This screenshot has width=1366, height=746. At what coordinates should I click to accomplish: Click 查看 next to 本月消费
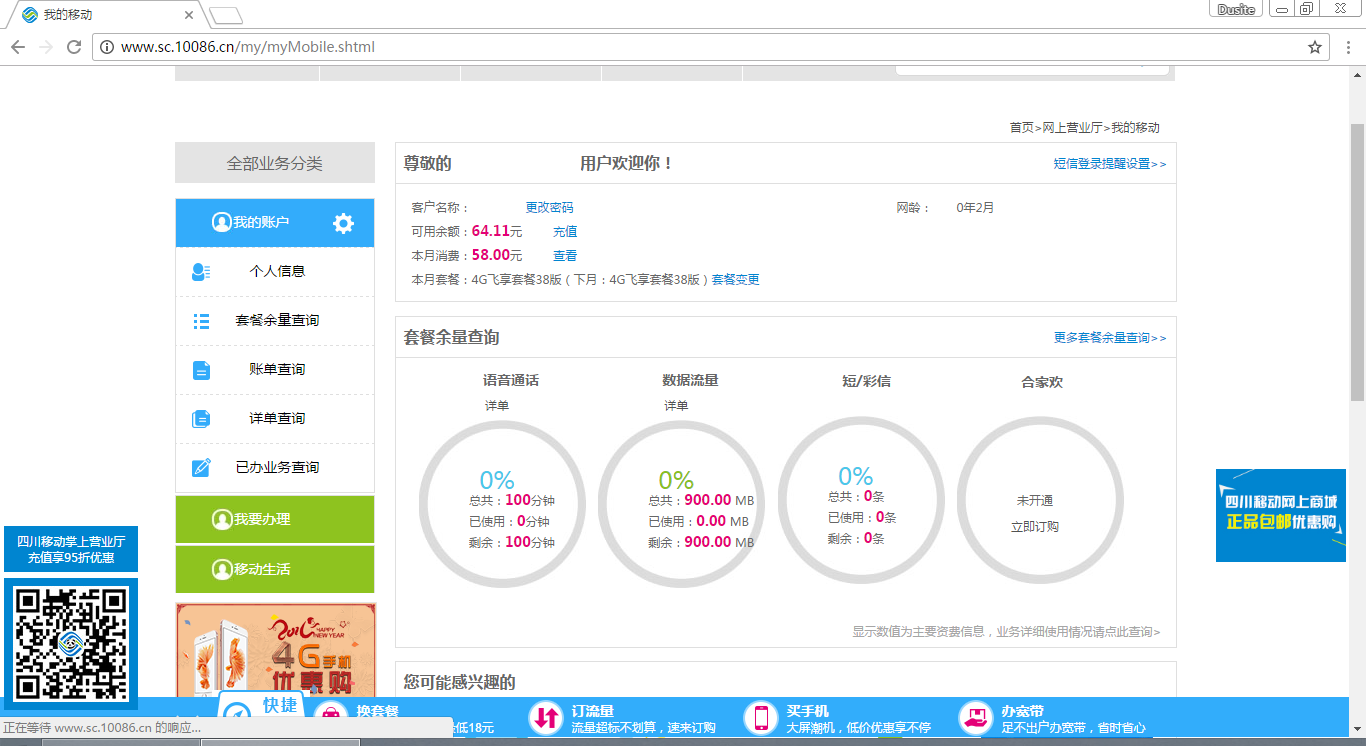565,256
